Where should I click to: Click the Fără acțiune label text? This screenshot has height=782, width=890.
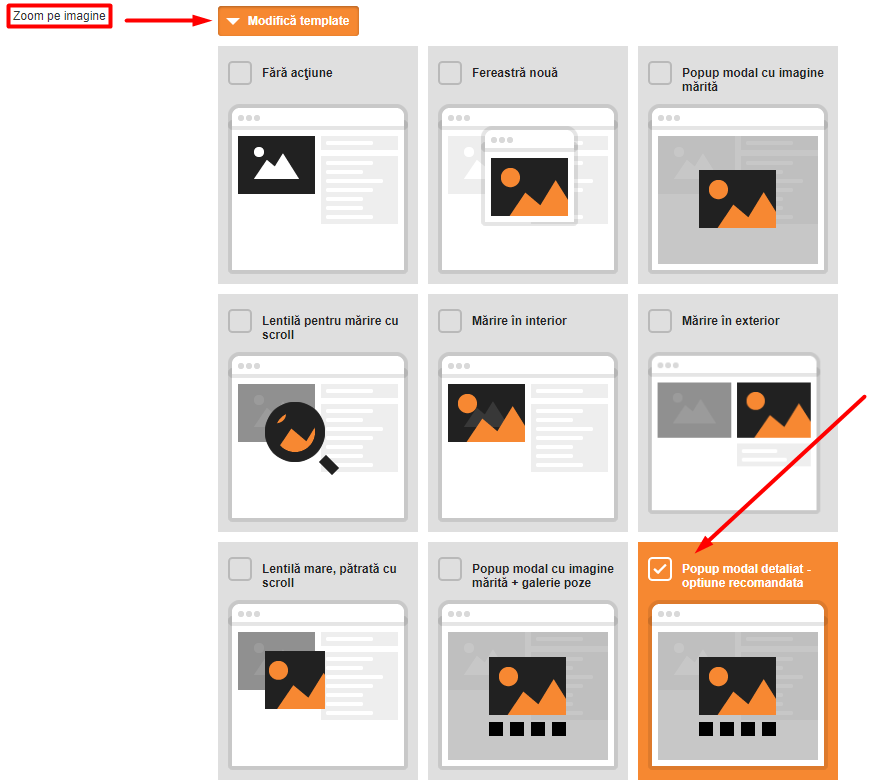[297, 73]
